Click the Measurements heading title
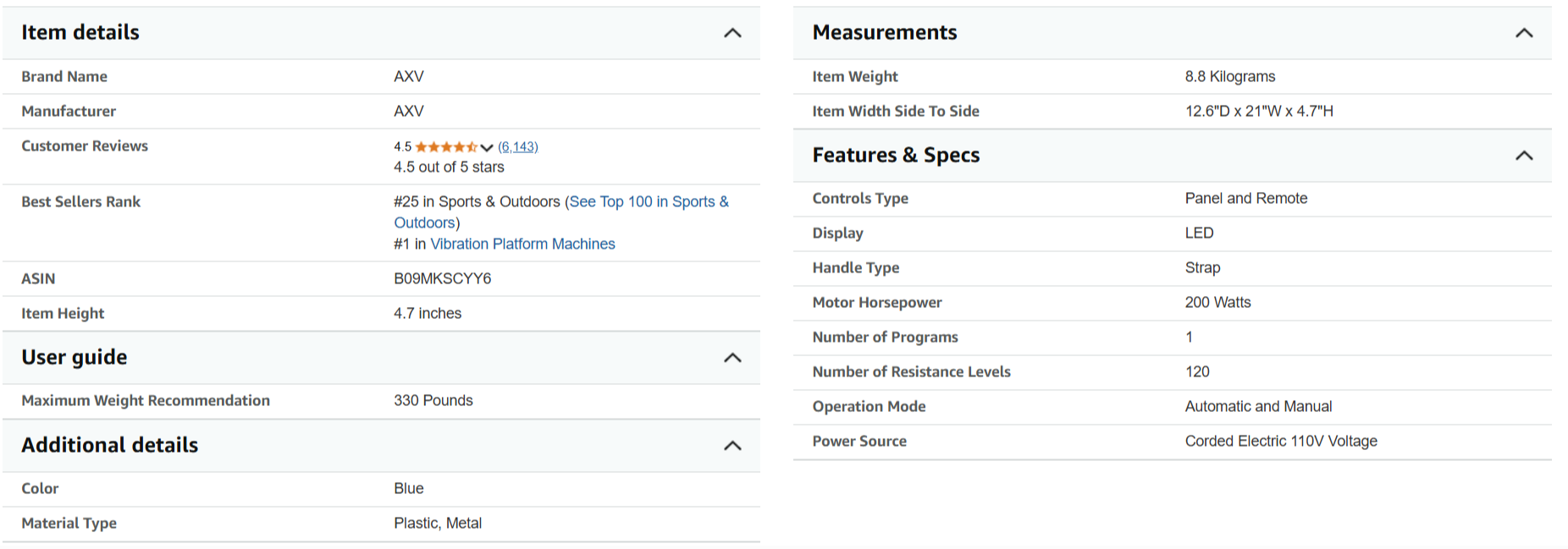 tap(884, 32)
